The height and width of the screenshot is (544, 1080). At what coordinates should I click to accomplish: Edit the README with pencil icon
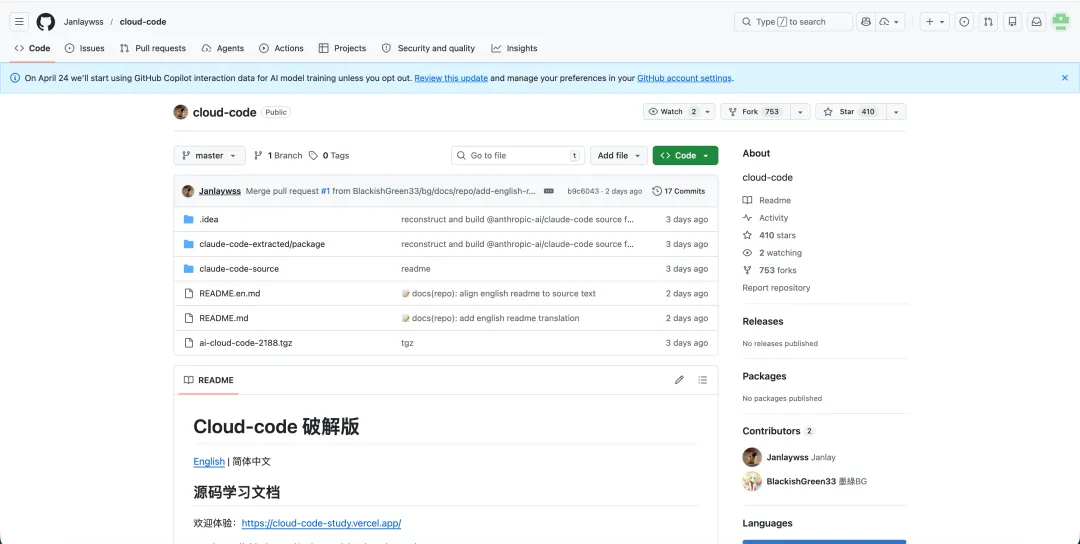pos(679,380)
